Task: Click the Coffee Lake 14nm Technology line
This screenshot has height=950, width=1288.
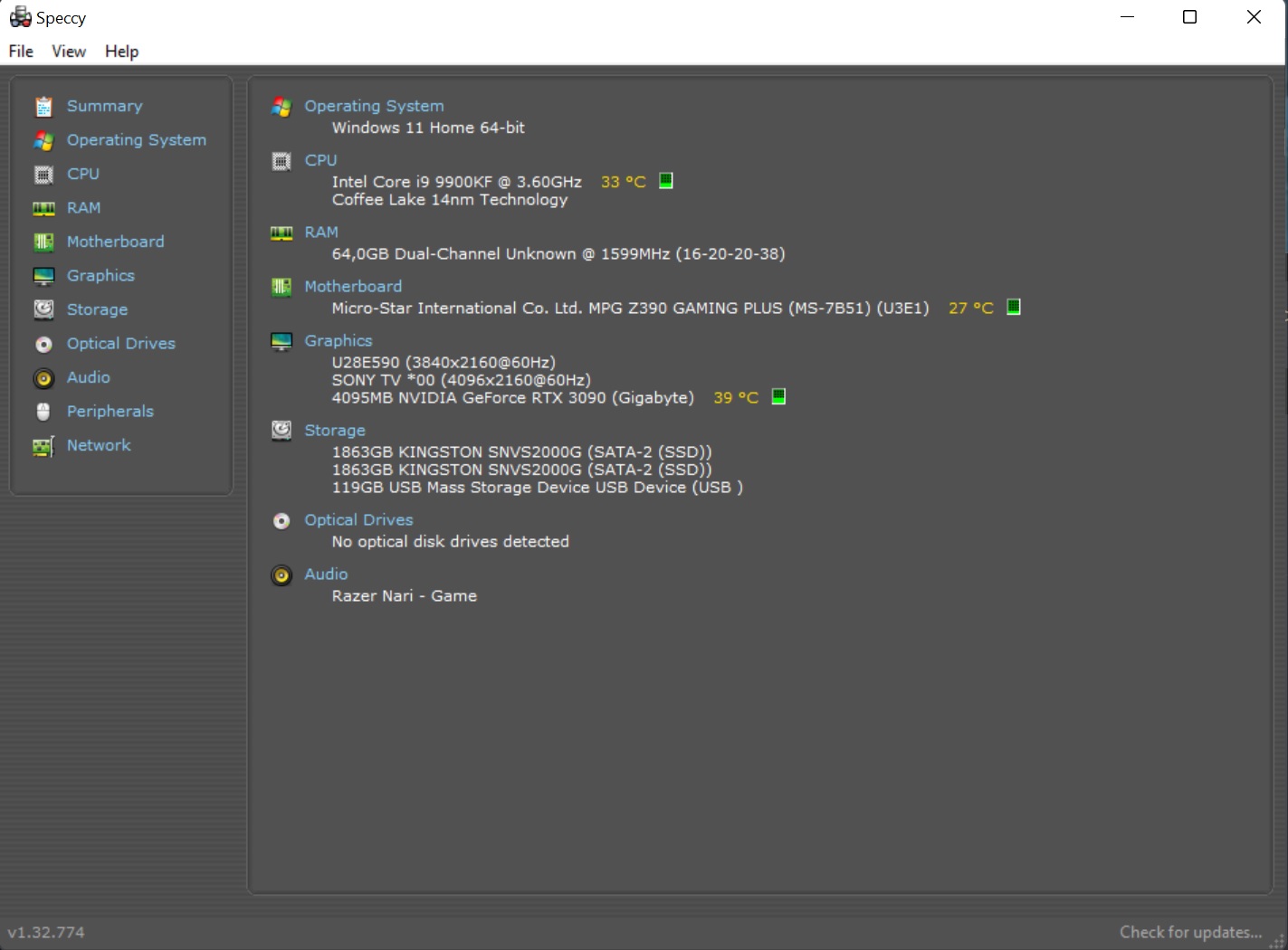Action: pos(450,200)
